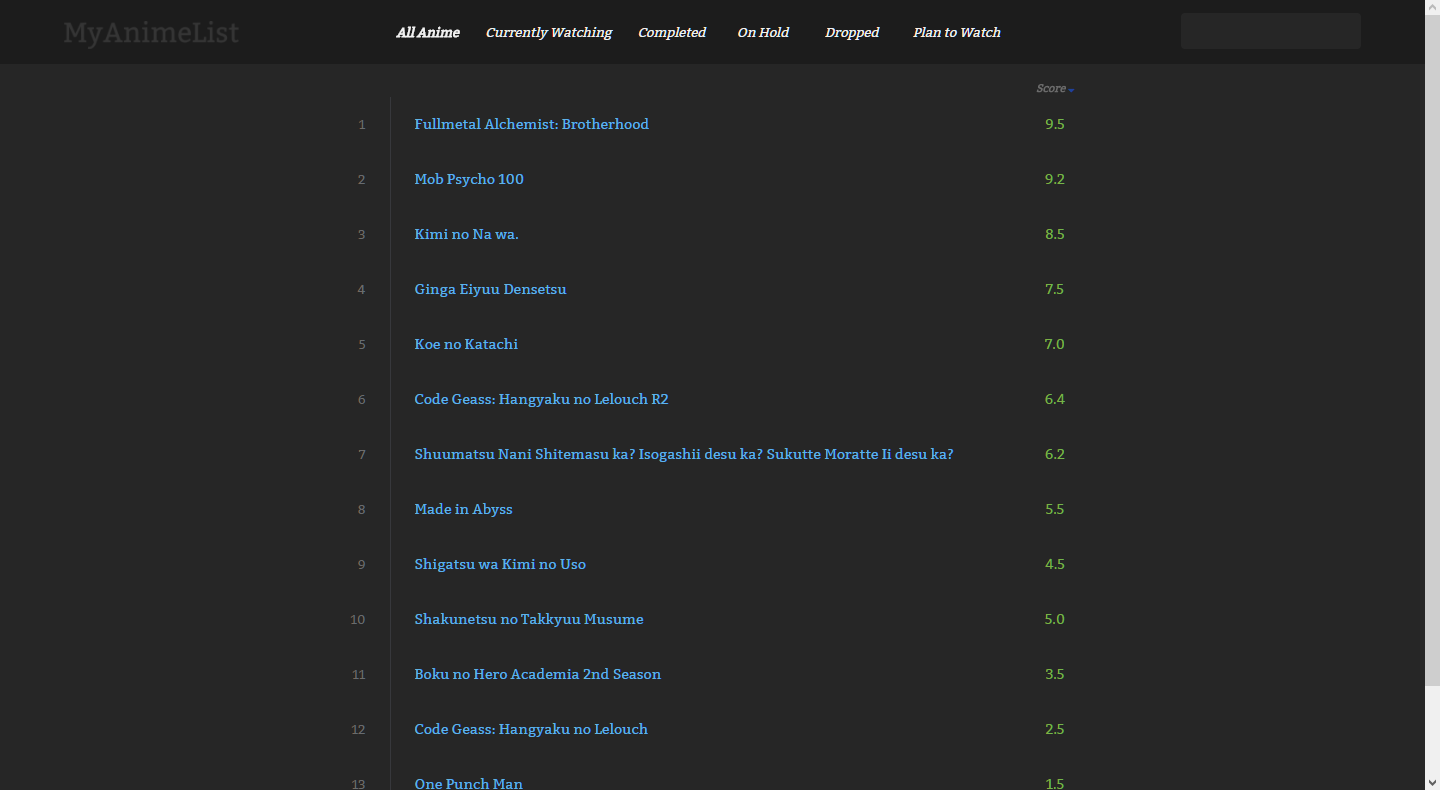
Task: Open Shigatsu wa Kimi no Uso
Action: [x=500, y=564]
